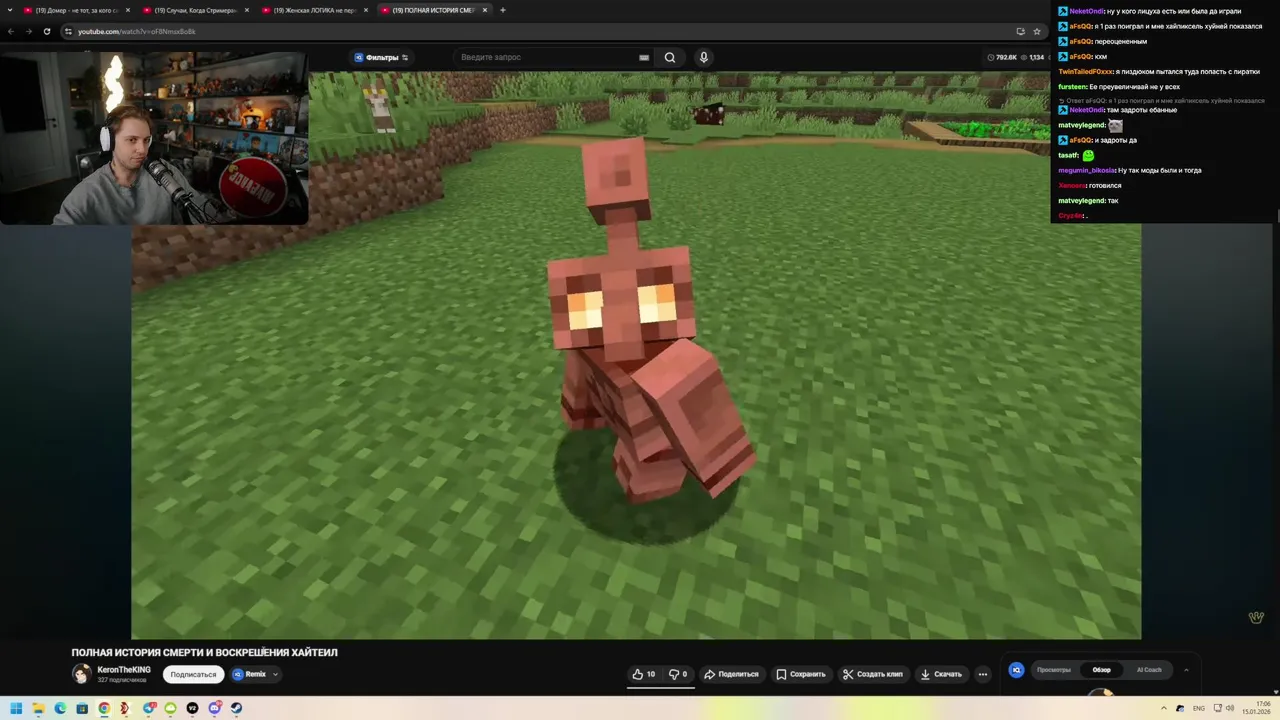Open Telegram from the taskbar
1280x720 pixels.
(148, 708)
